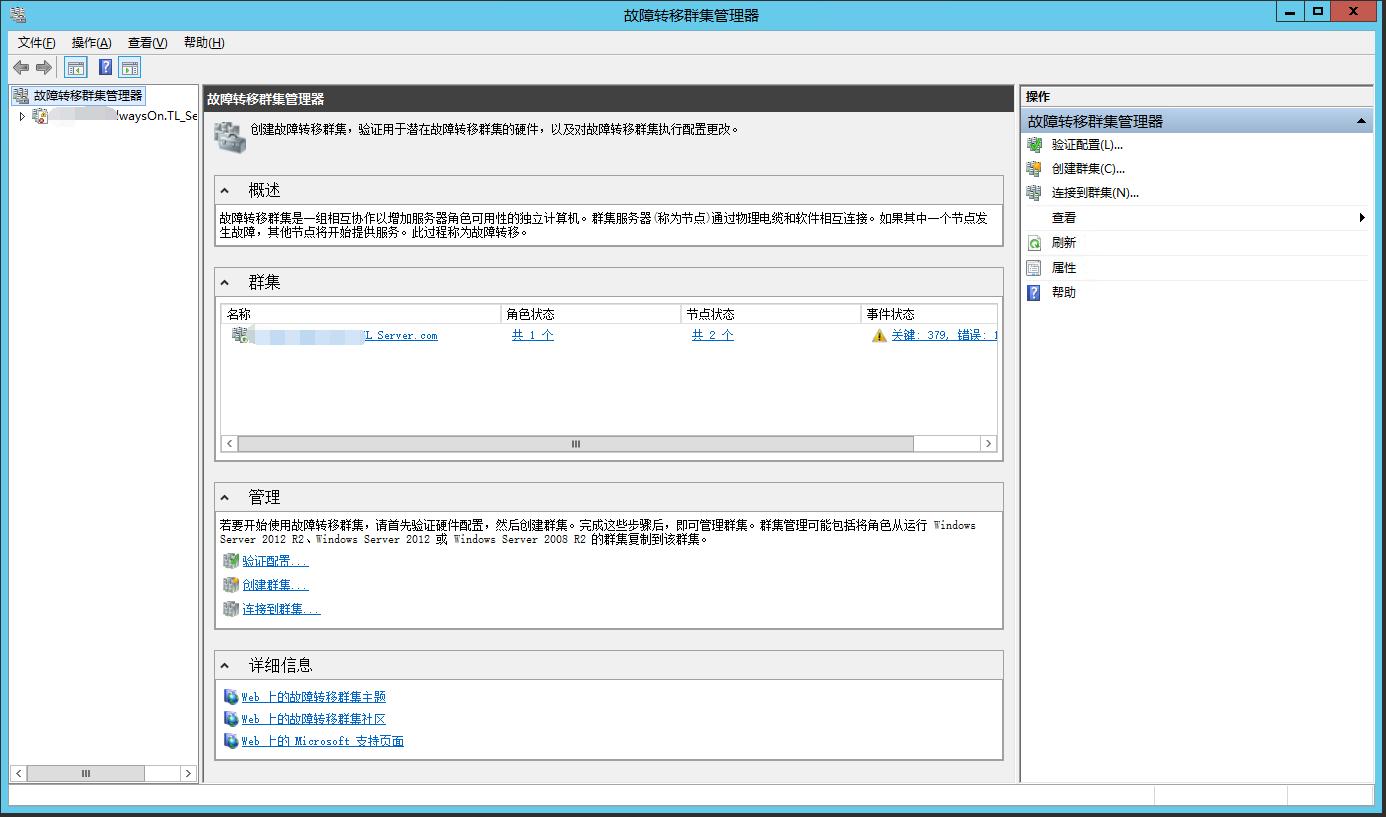Click tree pane horizontal scrollbar left arrow

pyautogui.click(x=19, y=773)
